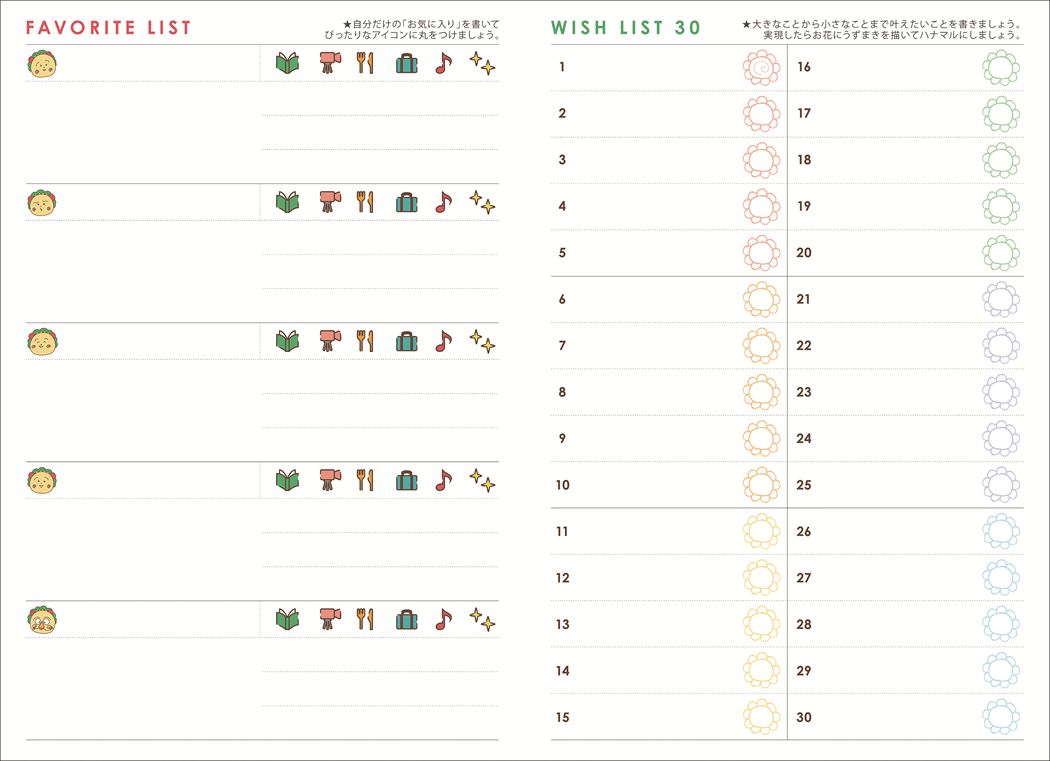The height and width of the screenshot is (761, 1050).
Task: Mark the blue flower for wish 30
Action: [1001, 717]
